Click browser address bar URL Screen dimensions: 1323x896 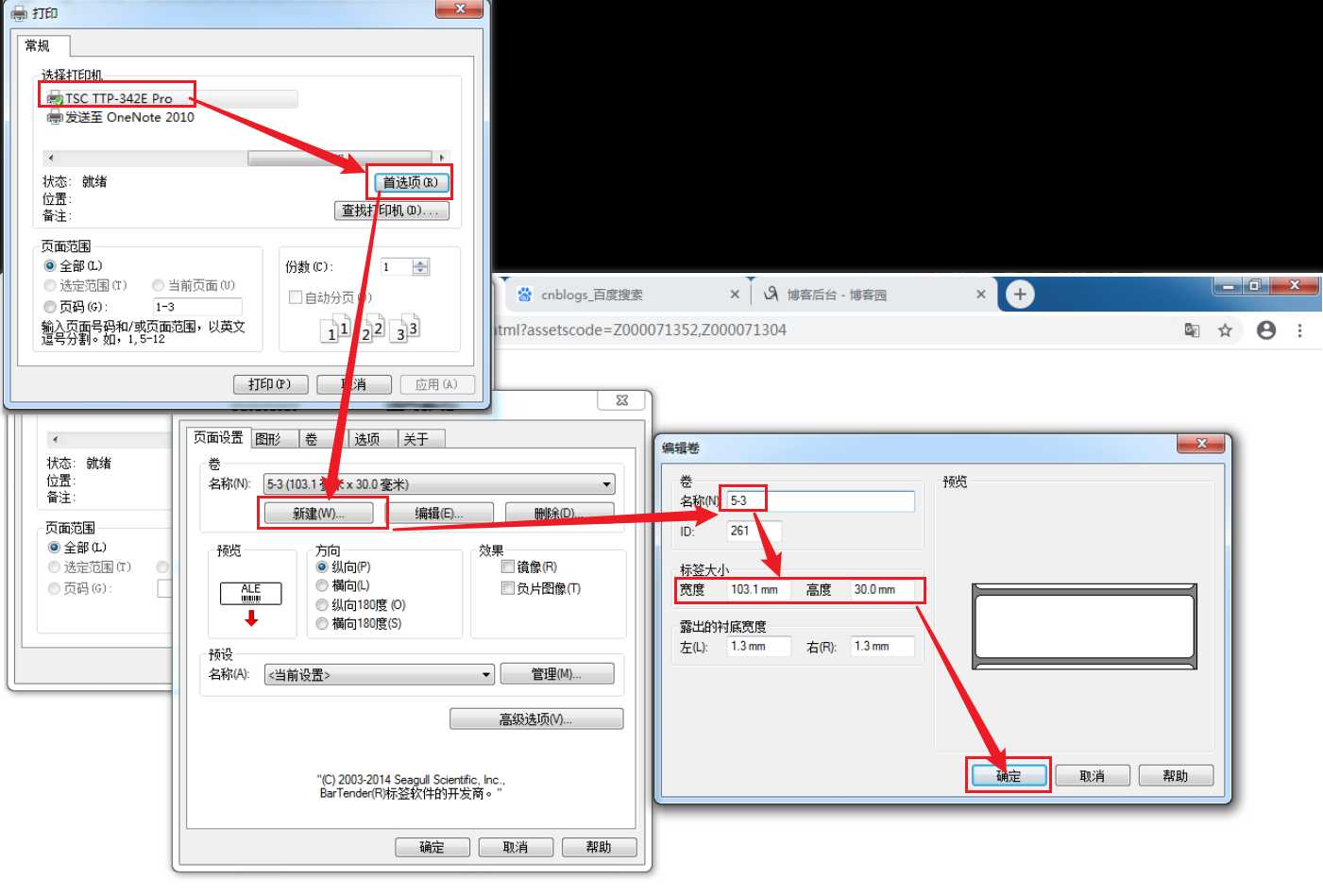pos(642,330)
